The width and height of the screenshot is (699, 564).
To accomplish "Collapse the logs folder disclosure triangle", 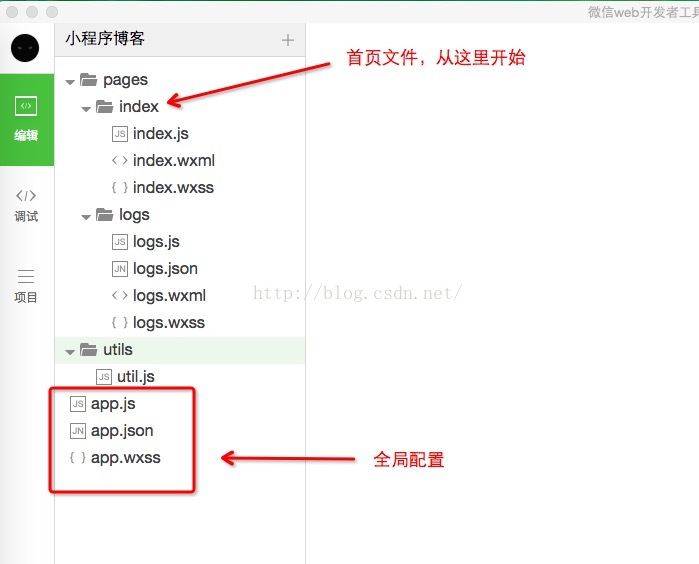I will point(86,216).
